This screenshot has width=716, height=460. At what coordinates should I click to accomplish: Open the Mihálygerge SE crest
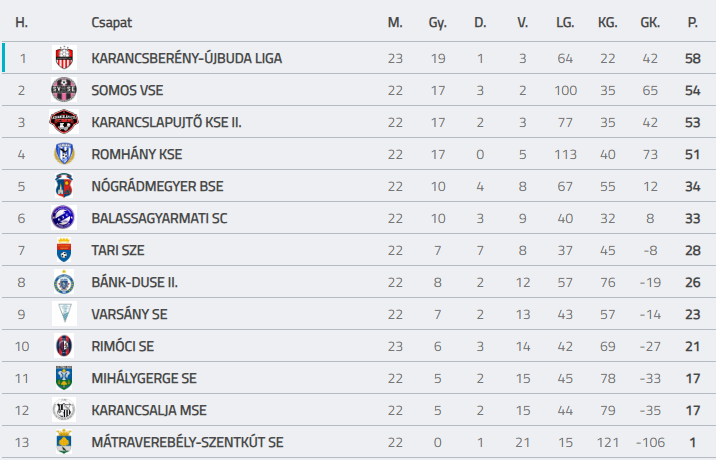[64, 377]
